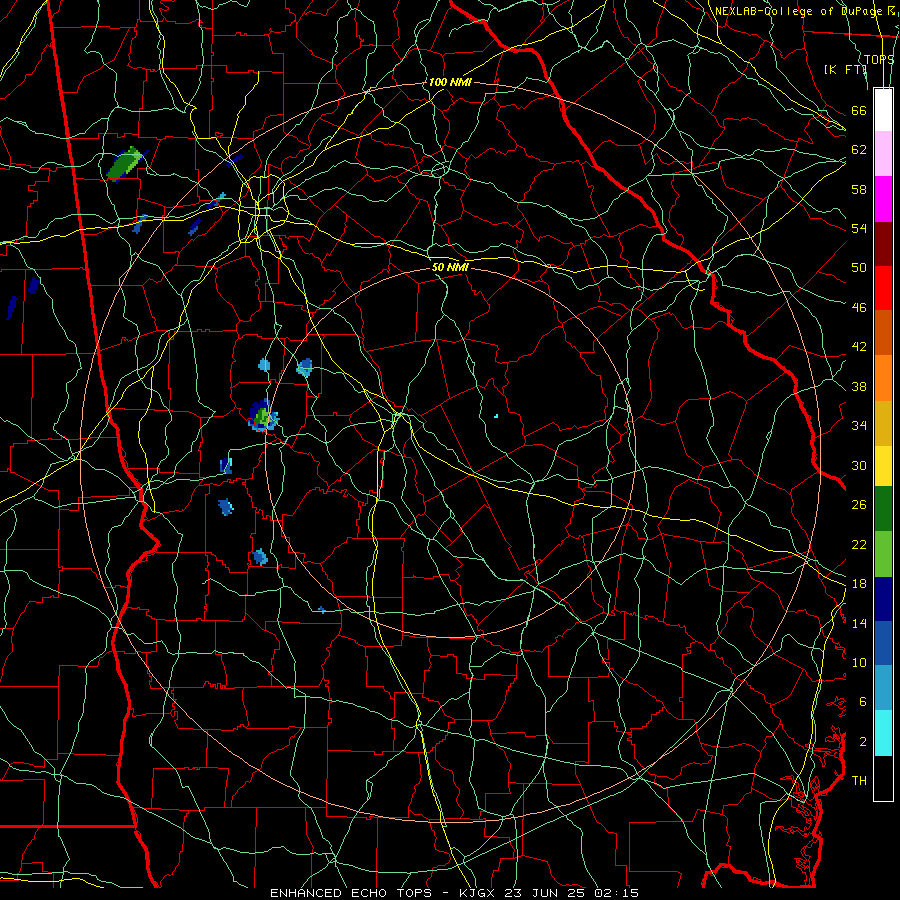The image size is (900, 900).
Task: Click the white color swatch in the tops legend
Action: [x=883, y=110]
